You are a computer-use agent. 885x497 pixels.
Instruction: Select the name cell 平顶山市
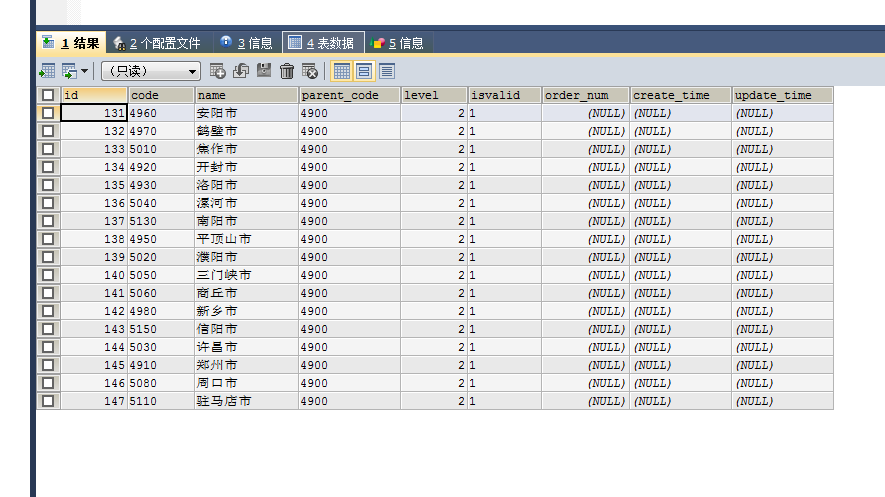(246, 239)
